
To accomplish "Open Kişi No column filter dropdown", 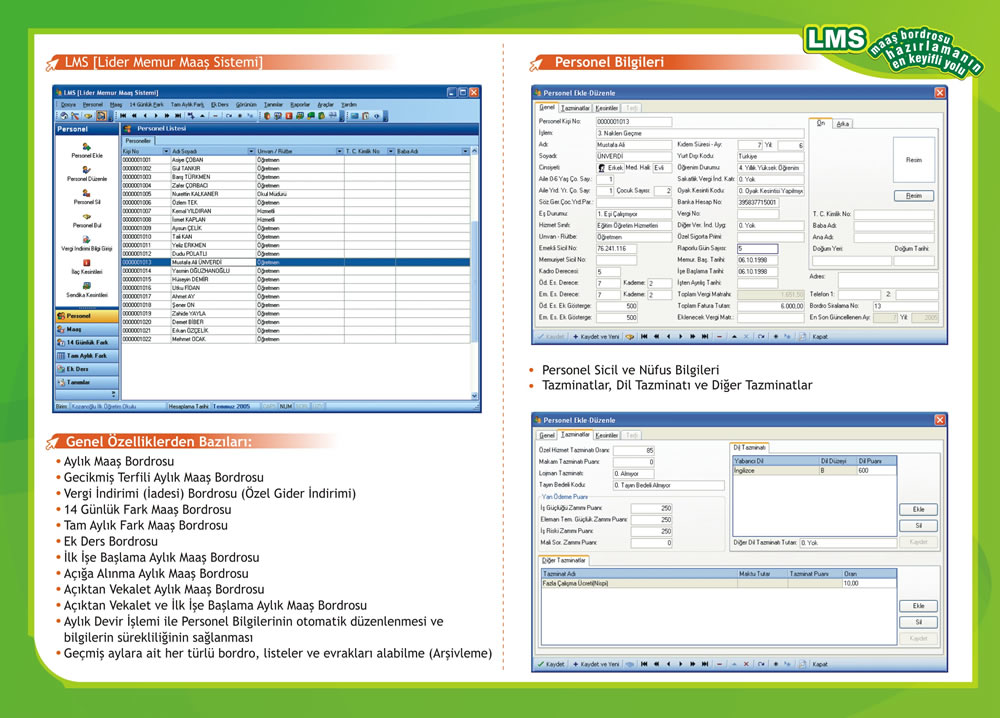I will 166,151.
